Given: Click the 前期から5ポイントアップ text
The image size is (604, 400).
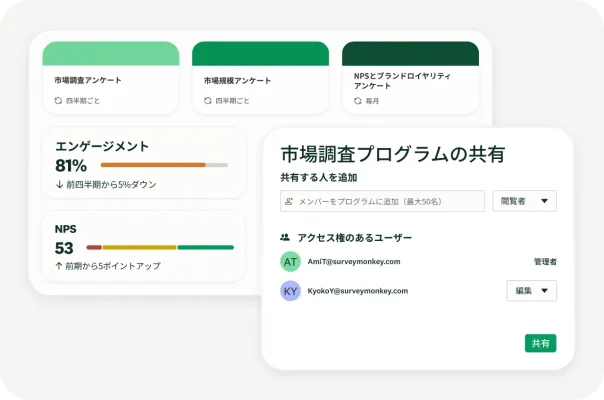Looking at the screenshot, I should coord(113,266).
